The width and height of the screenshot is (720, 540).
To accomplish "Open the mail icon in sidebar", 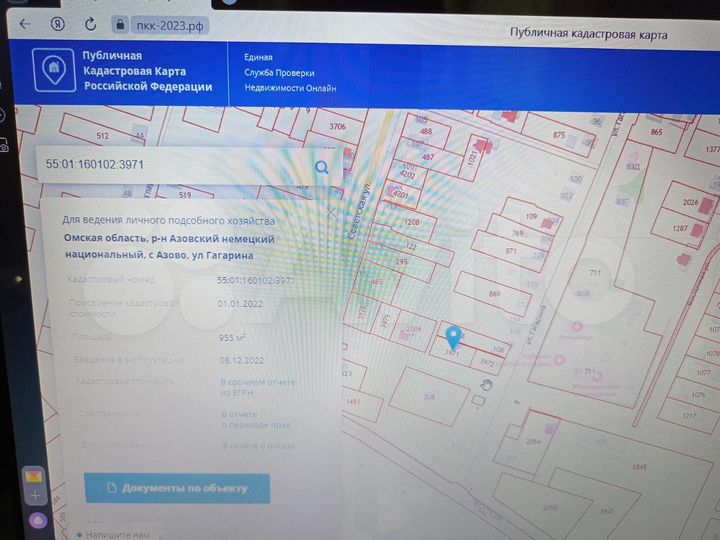I will coord(34,477).
